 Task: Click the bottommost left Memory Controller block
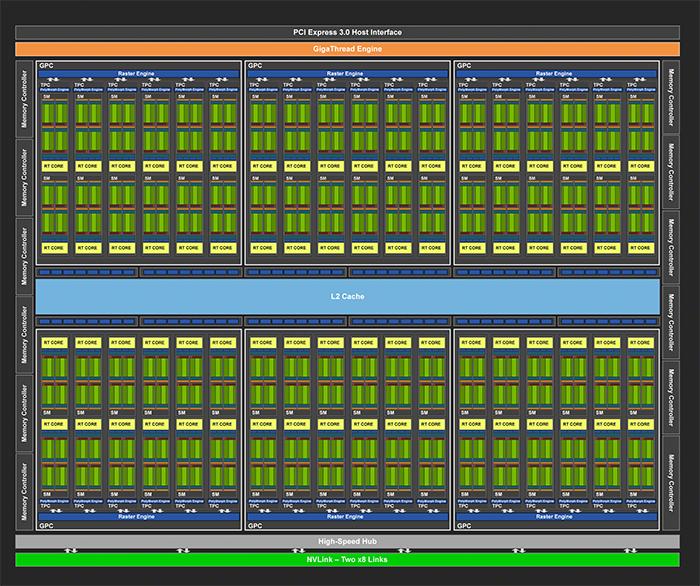coord(23,491)
